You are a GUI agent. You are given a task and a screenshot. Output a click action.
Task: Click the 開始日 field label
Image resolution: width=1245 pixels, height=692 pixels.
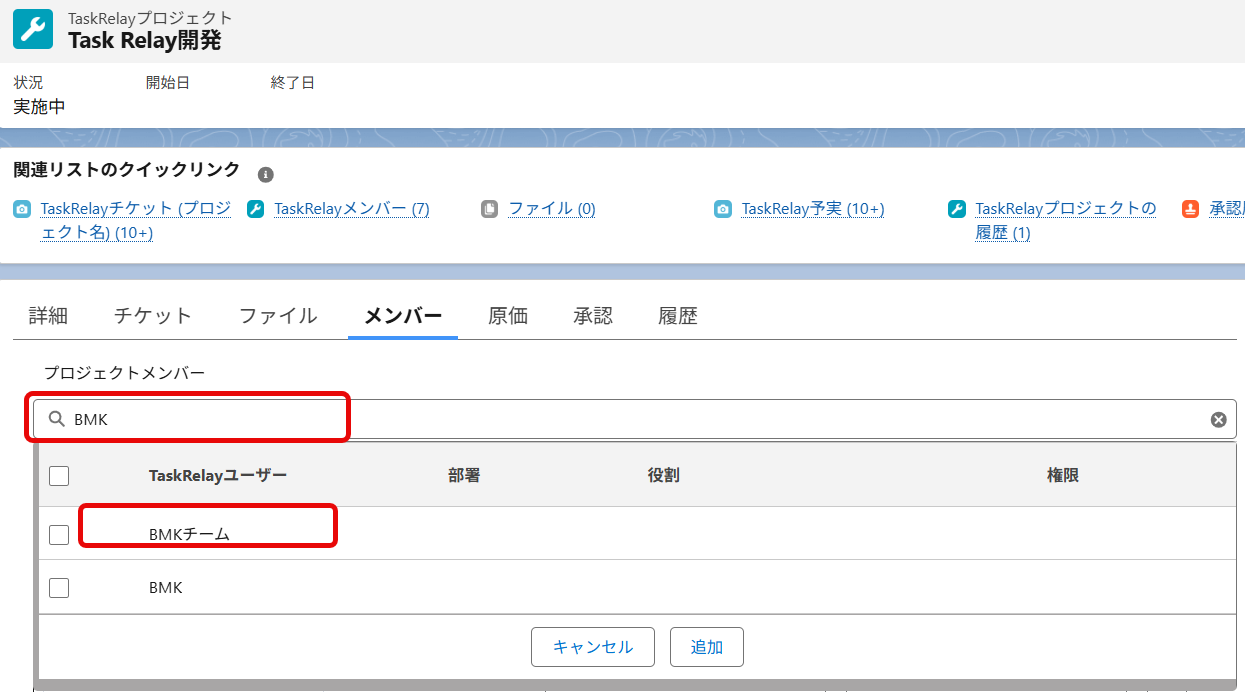168,83
